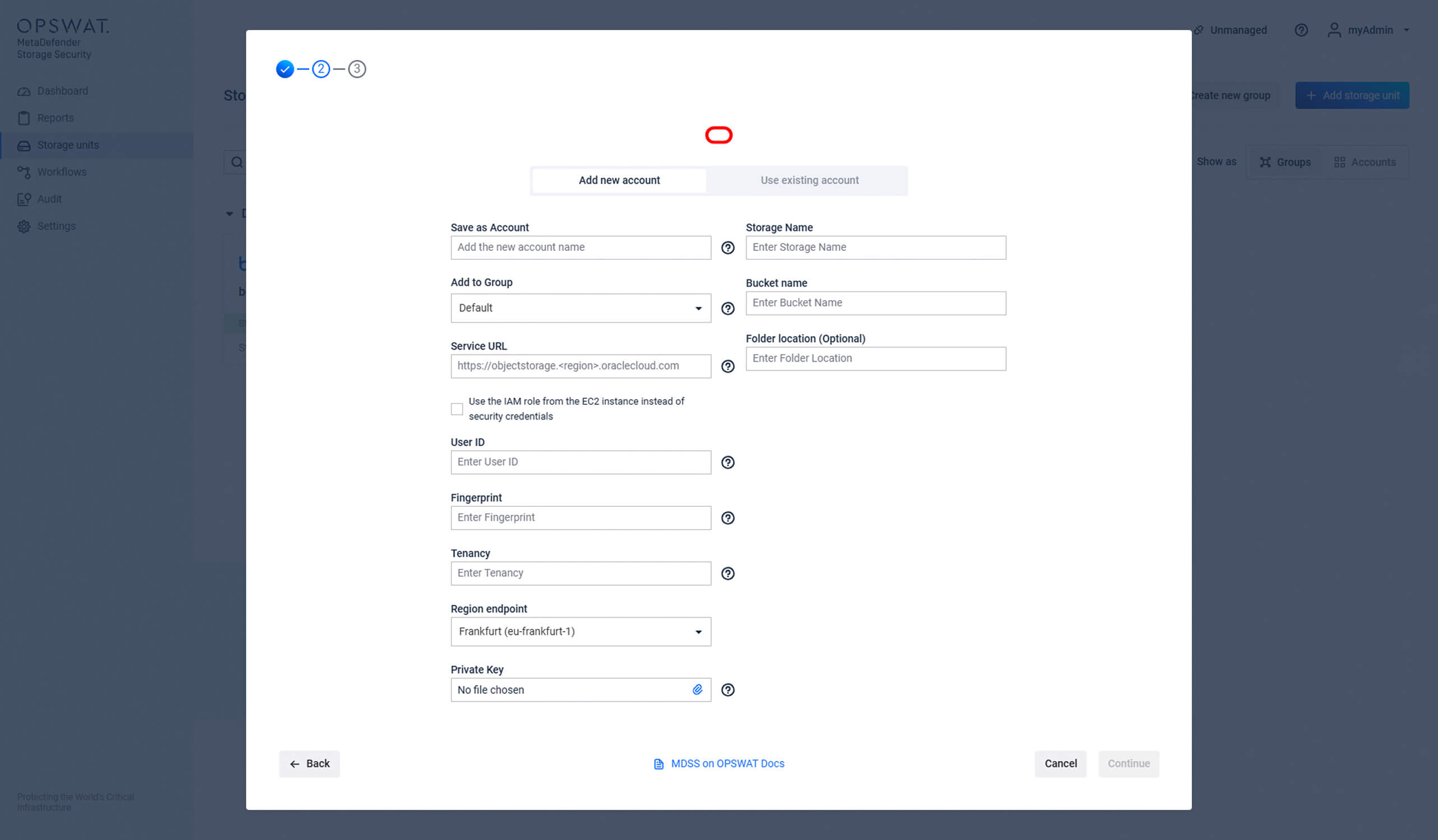Viewport: 1438px width, 840px height.
Task: Click step 3 in the wizard stepper
Action: [357, 69]
